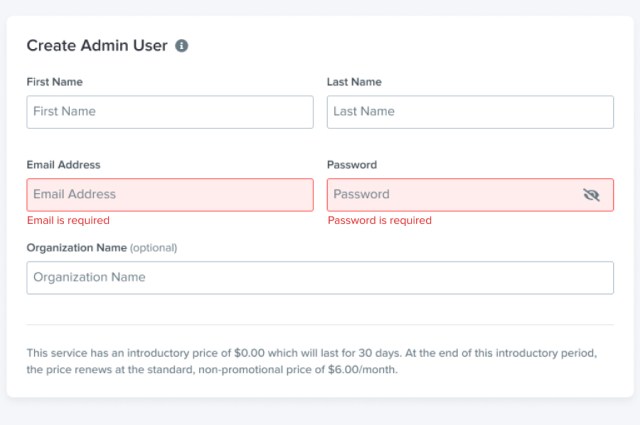640x425 pixels.
Task: Toggle password visibility with the eye icon
Action: (591, 195)
